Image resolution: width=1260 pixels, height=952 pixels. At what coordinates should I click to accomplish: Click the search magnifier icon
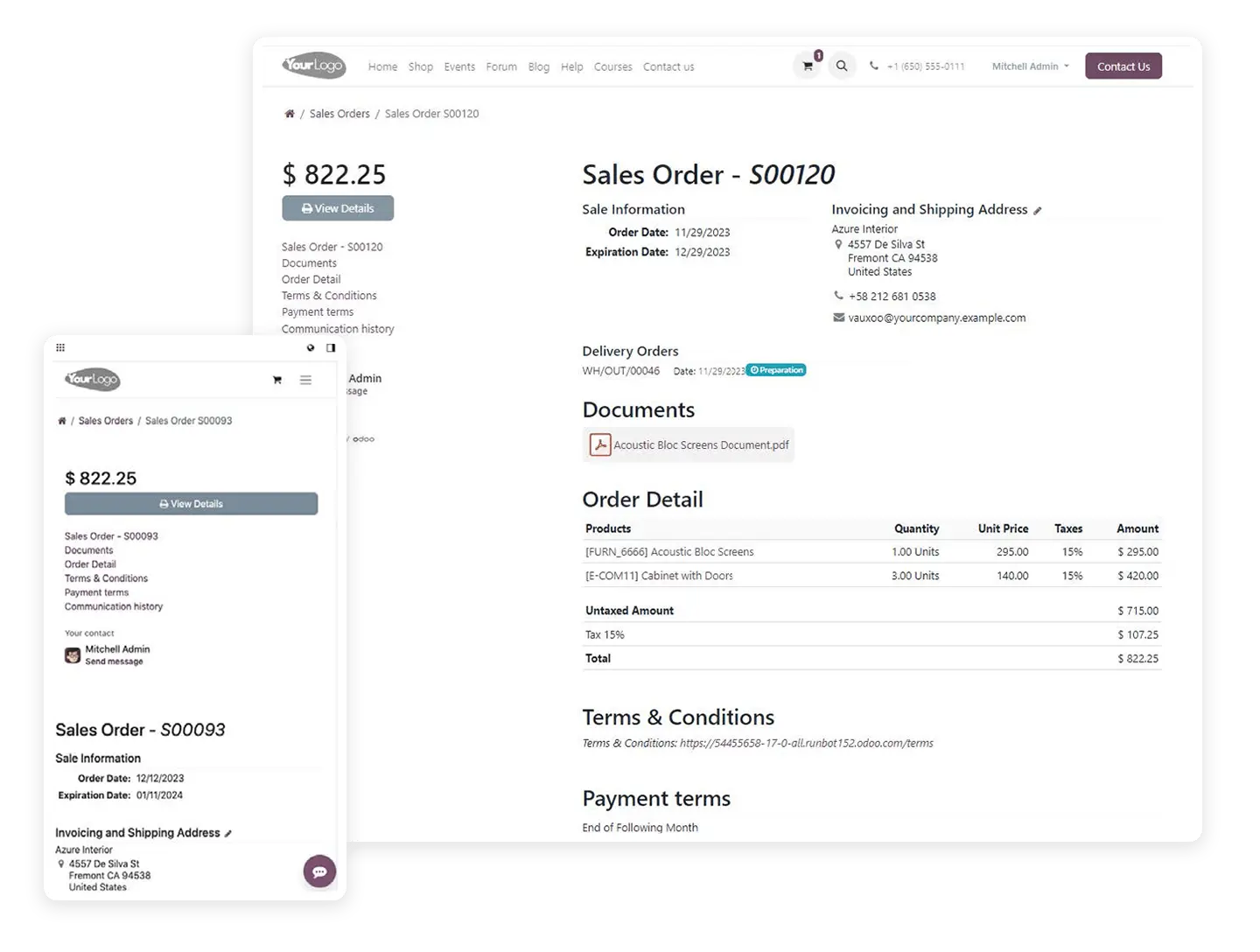[x=842, y=66]
